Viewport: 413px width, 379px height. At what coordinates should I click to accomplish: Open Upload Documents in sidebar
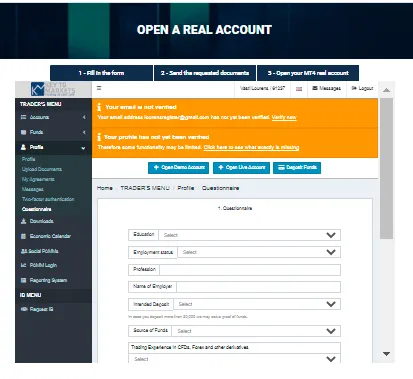coord(42,169)
